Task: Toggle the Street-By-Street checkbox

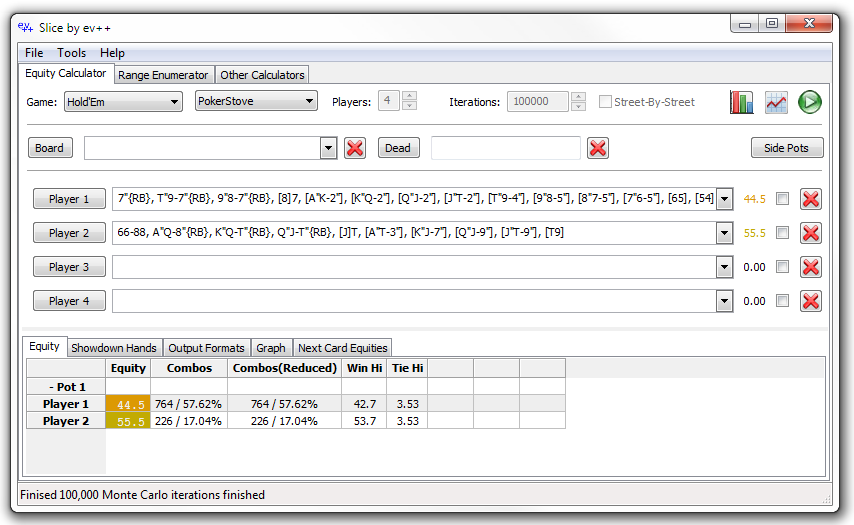Action: 605,102
